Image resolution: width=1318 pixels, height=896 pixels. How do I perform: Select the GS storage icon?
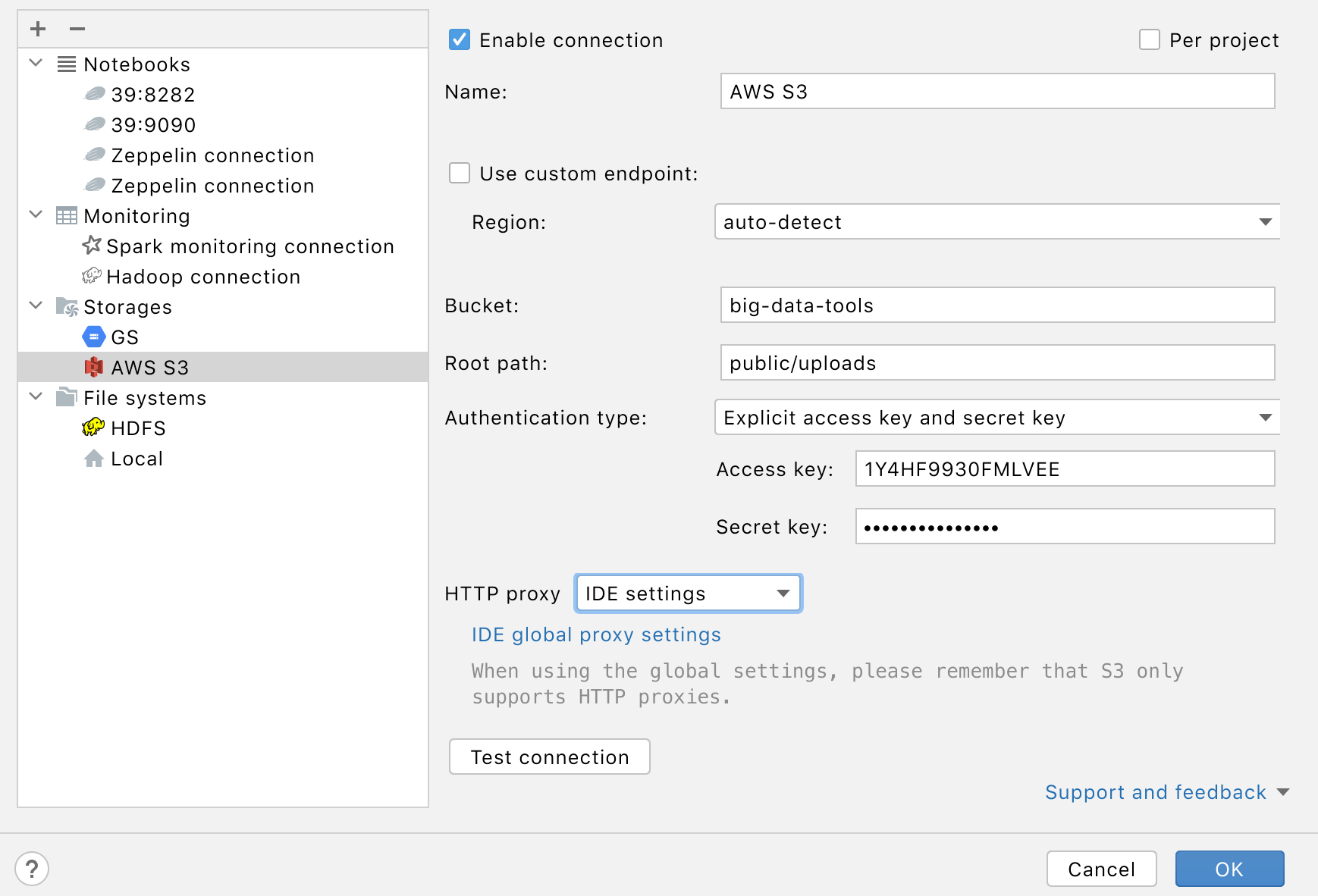pyautogui.click(x=92, y=337)
